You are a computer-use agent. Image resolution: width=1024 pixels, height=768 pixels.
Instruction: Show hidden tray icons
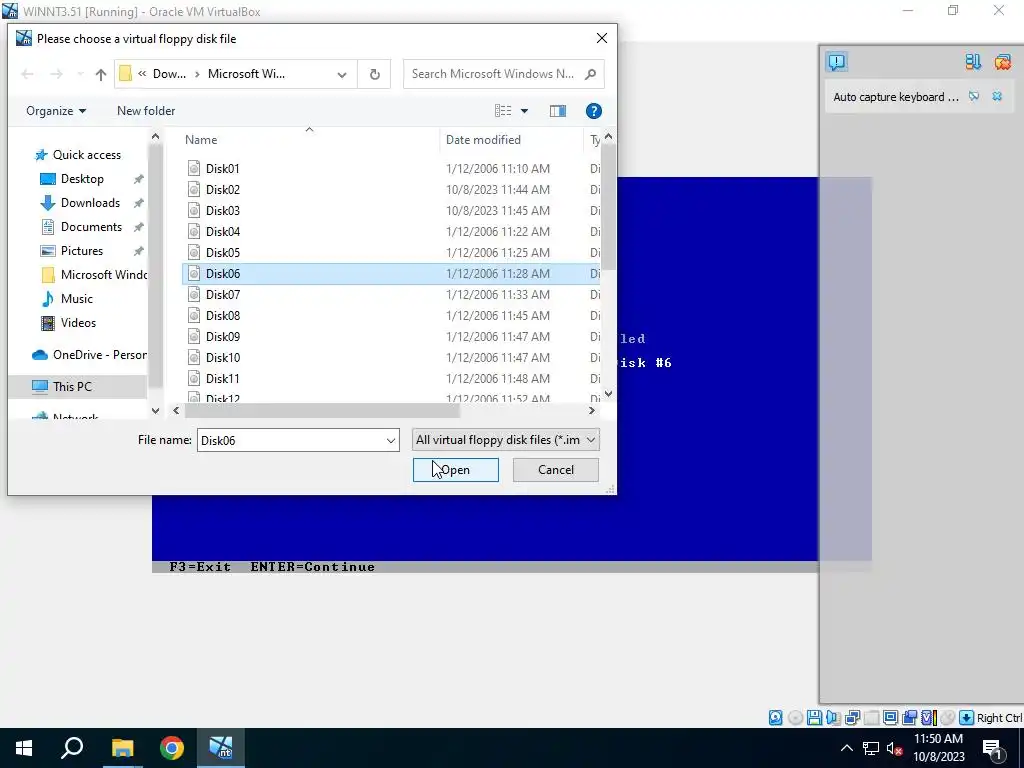tap(846, 748)
